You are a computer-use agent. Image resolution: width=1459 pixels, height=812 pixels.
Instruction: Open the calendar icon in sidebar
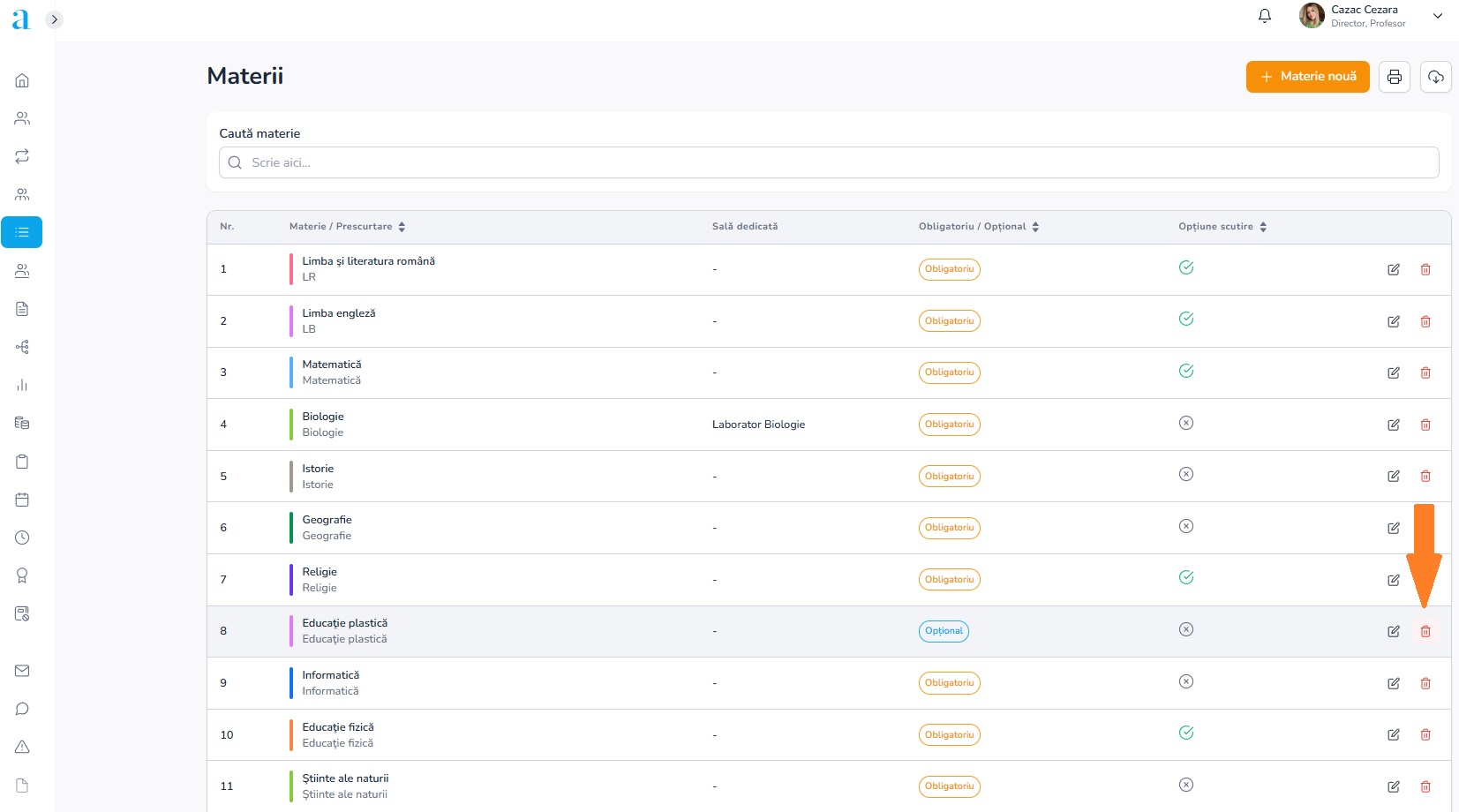click(x=22, y=500)
